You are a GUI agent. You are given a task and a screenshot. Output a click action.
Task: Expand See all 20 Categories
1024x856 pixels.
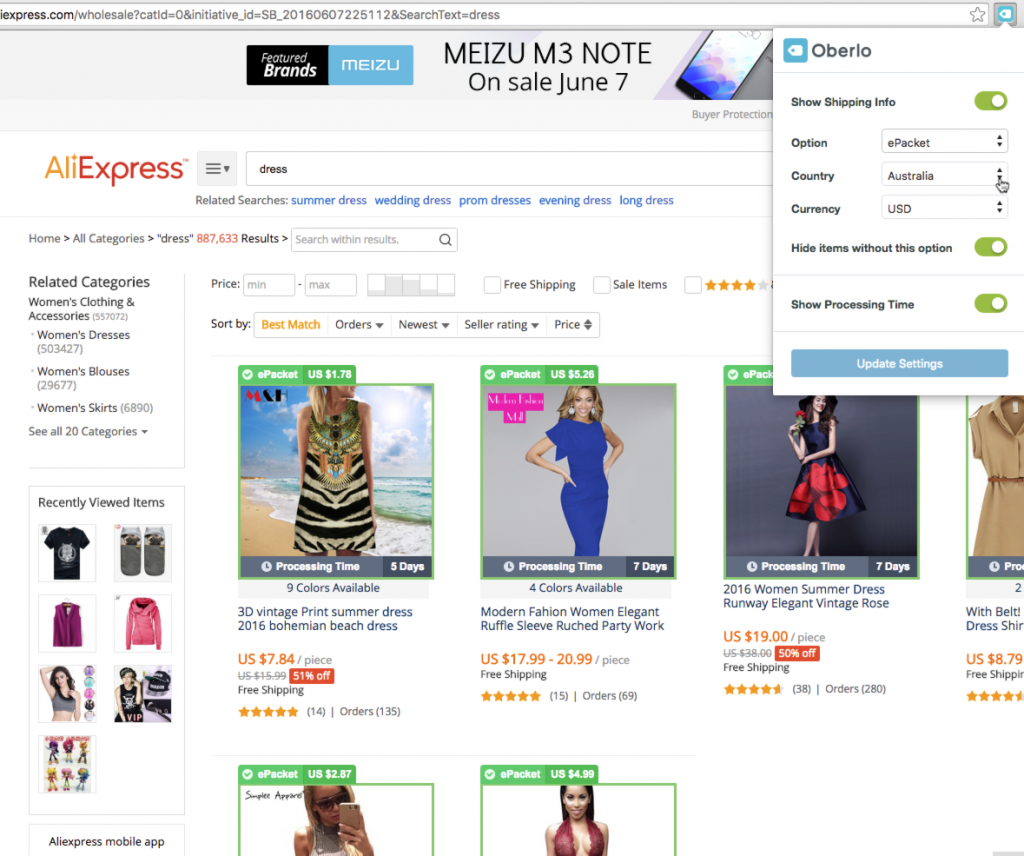[88, 432]
